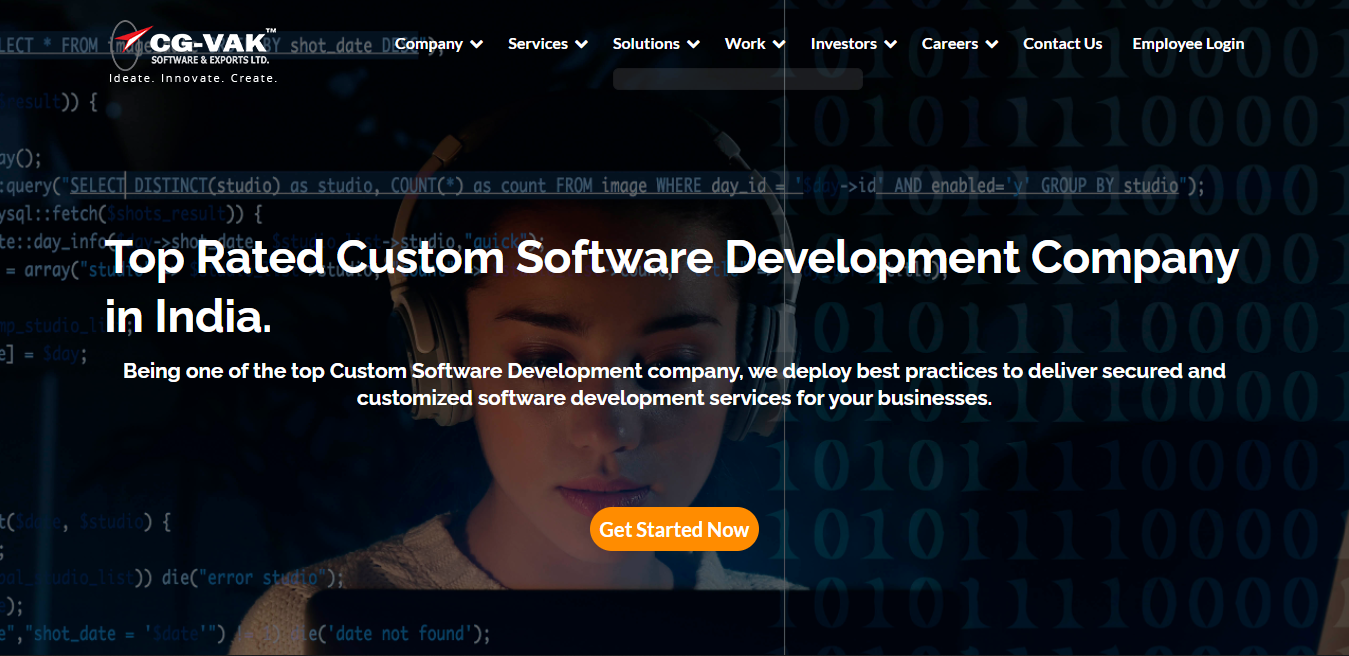Viewport: 1349px width, 656px height.
Task: Open the Services menu
Action: (537, 44)
